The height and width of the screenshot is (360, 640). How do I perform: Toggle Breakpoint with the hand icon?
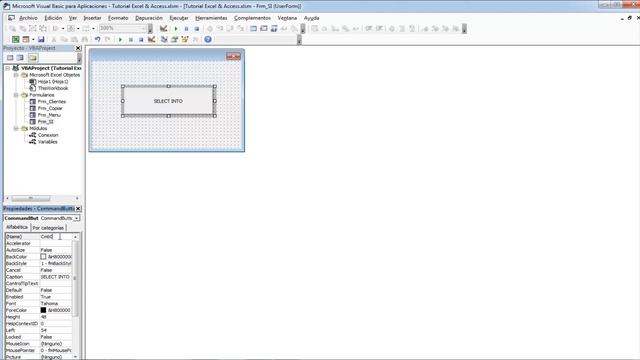(210, 29)
